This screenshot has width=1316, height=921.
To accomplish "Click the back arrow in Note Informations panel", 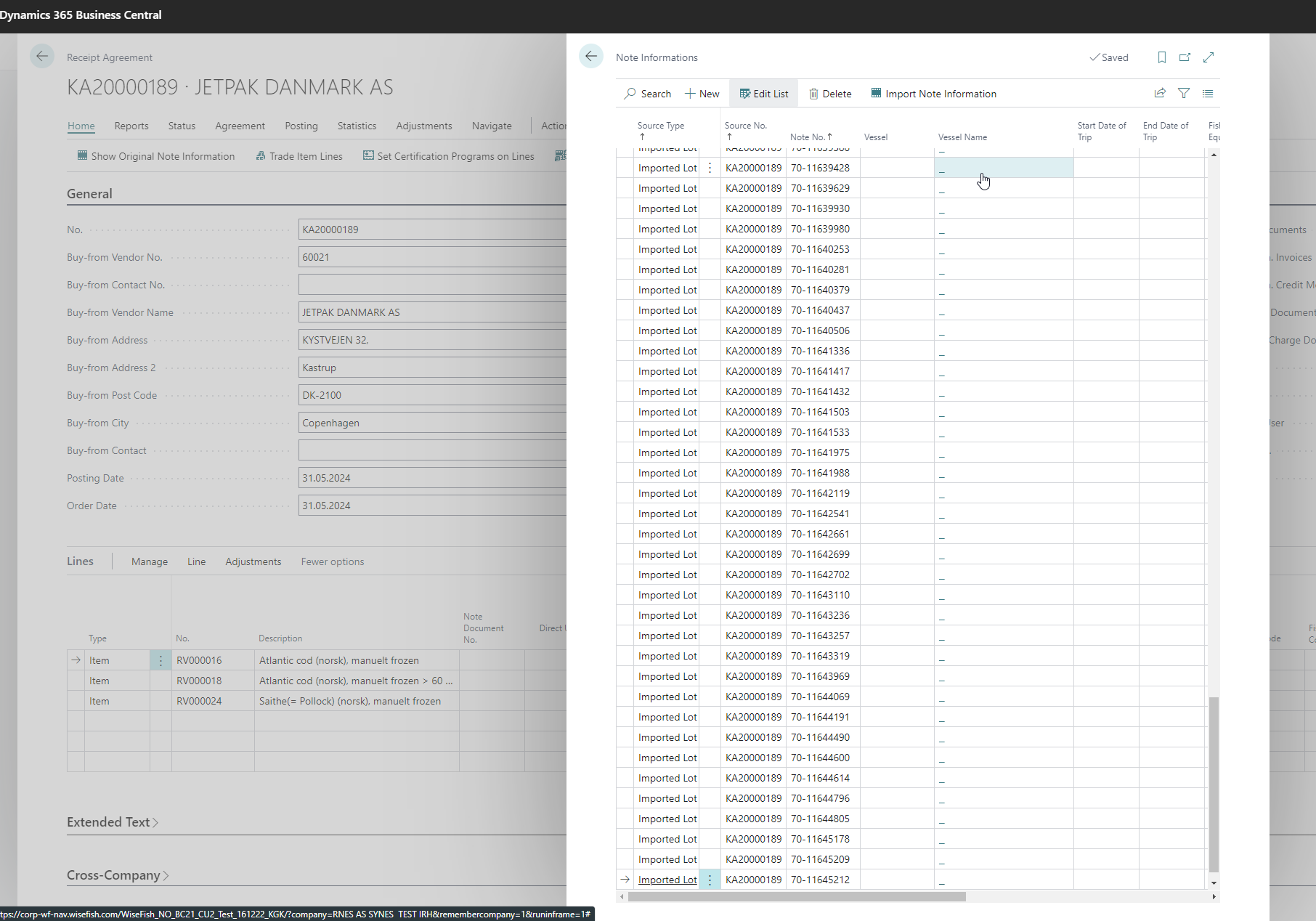I will (591, 57).
